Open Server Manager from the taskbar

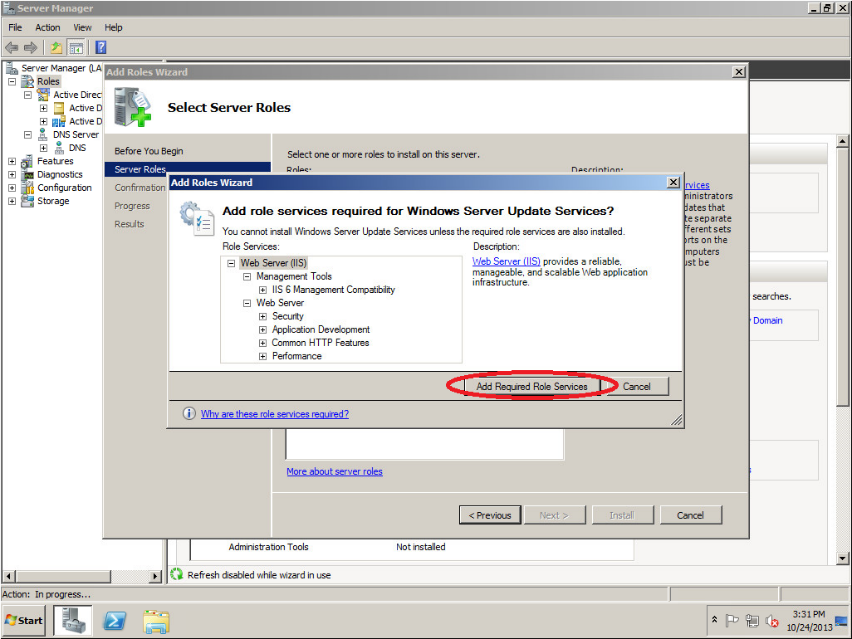point(72,621)
